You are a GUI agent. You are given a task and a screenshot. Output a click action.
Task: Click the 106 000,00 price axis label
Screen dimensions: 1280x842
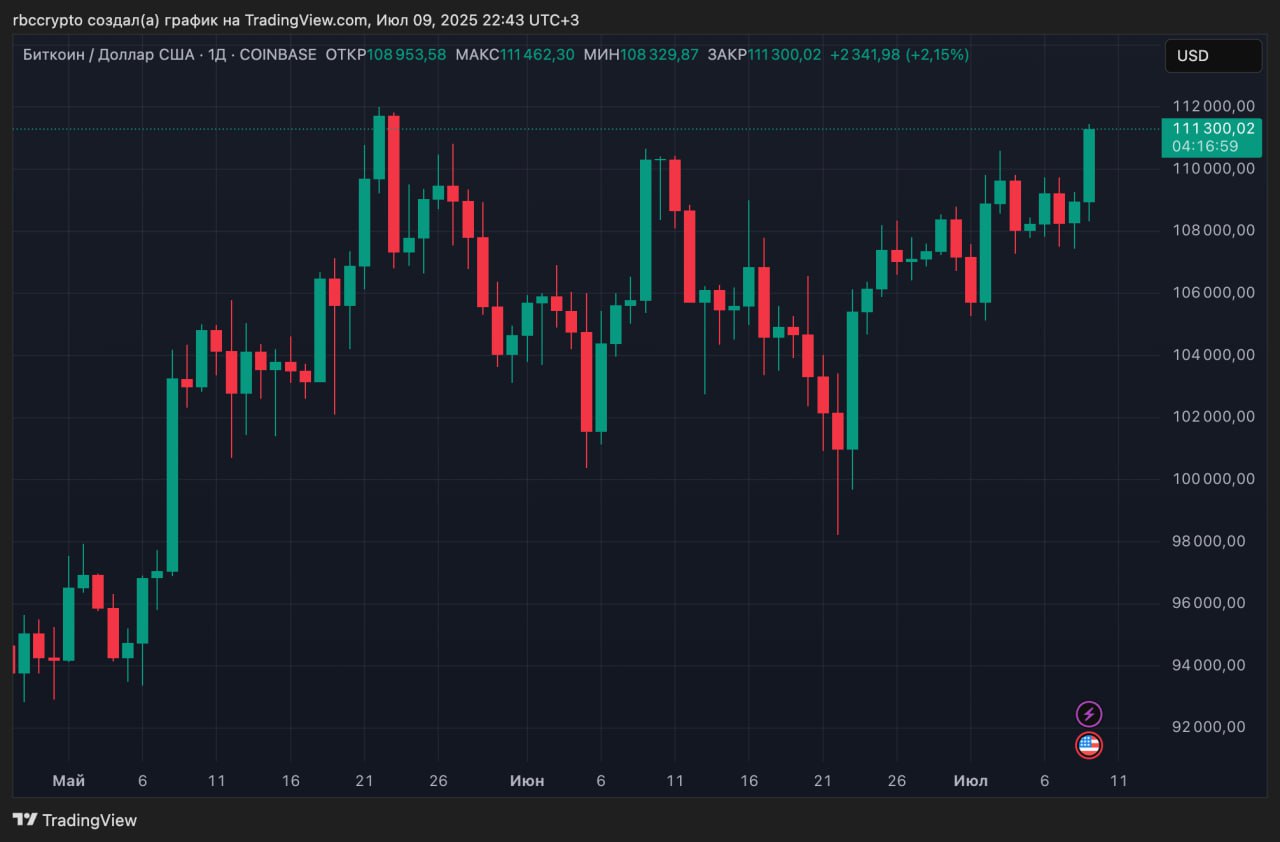click(x=1213, y=292)
